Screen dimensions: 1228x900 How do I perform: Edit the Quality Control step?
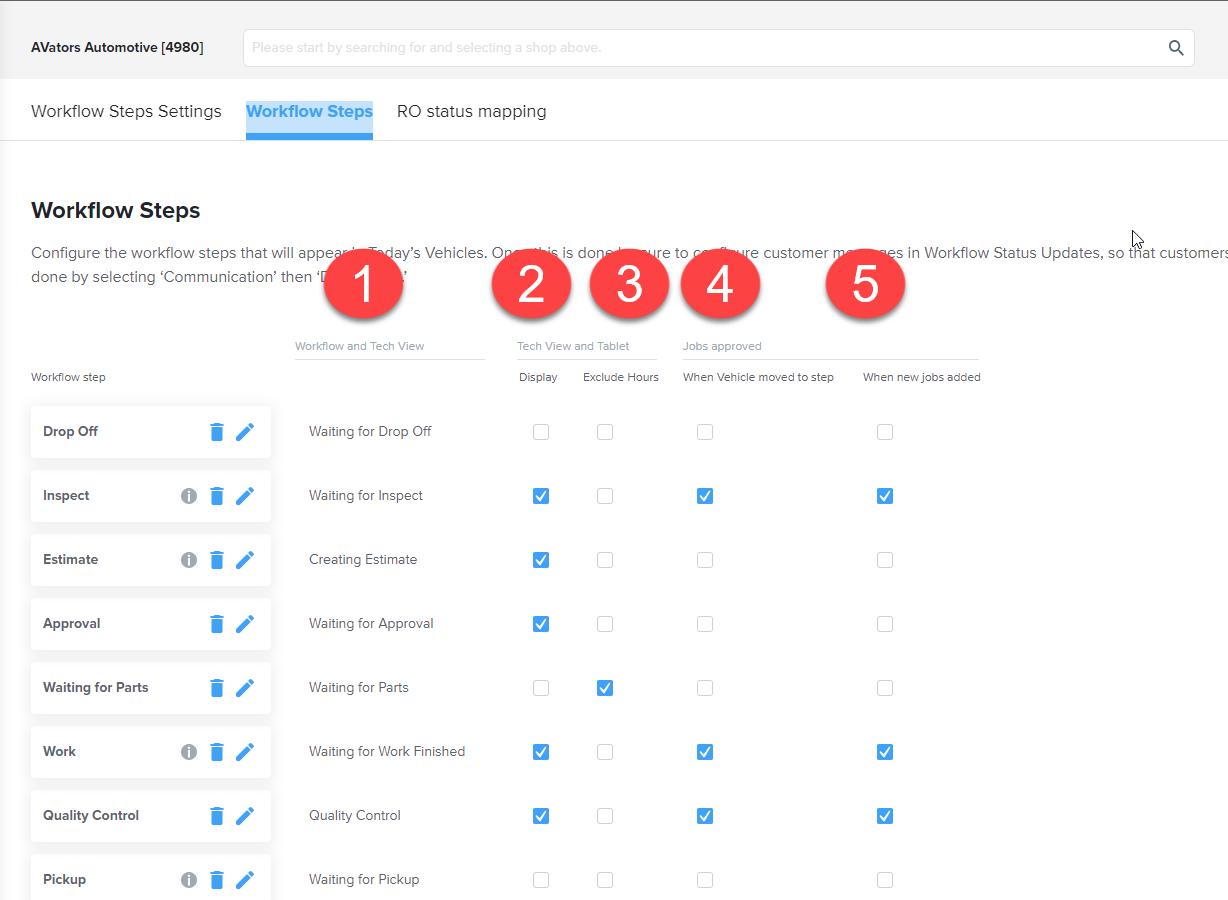pyautogui.click(x=245, y=815)
